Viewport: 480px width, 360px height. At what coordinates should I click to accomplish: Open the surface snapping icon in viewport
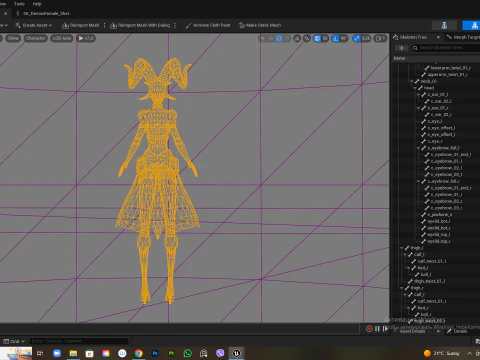point(307,38)
